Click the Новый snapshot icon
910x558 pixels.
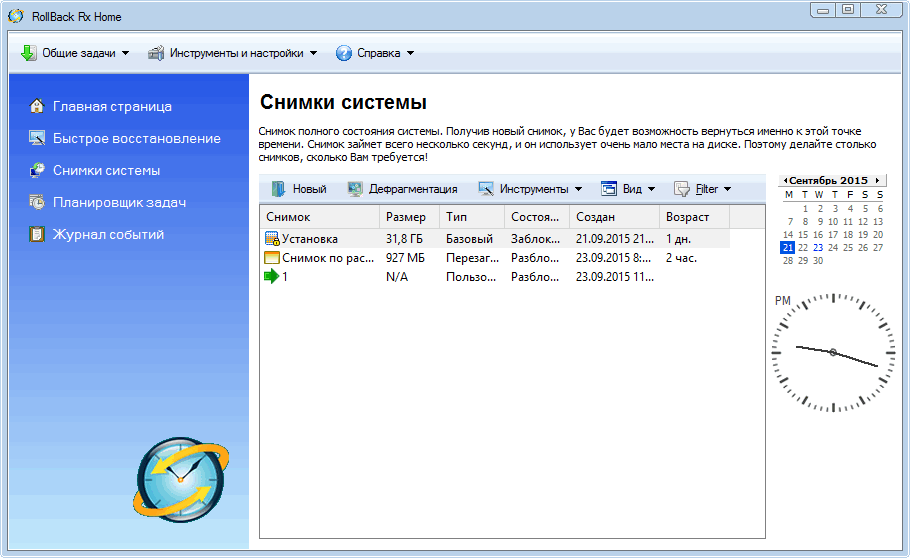(278, 188)
